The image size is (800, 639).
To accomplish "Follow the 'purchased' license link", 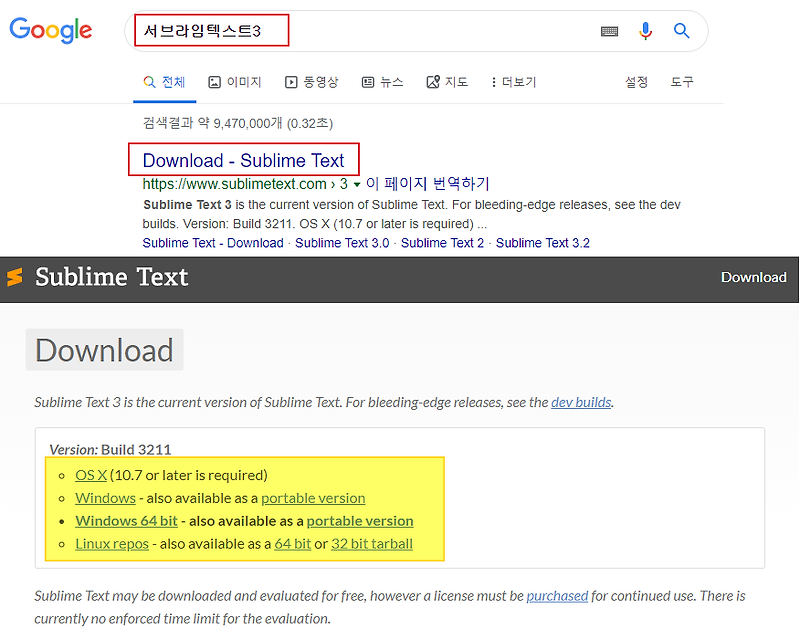I will [x=557, y=596].
